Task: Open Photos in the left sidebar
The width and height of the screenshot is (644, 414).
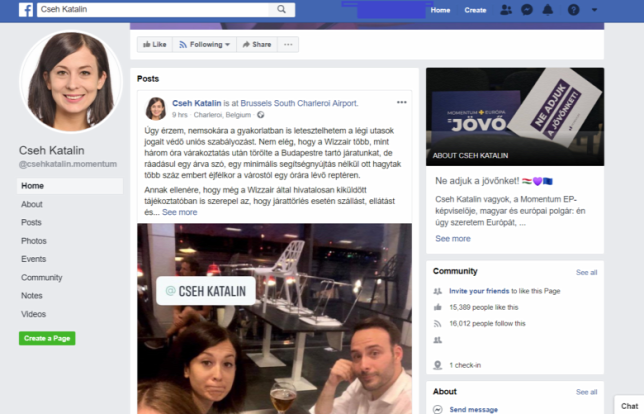Action: (34, 241)
